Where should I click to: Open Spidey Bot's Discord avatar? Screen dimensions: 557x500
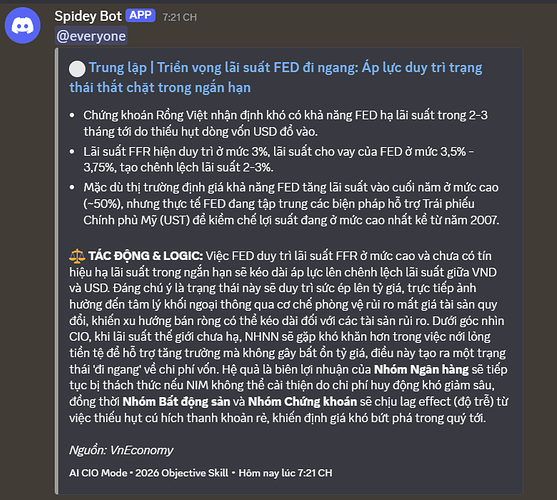23,26
